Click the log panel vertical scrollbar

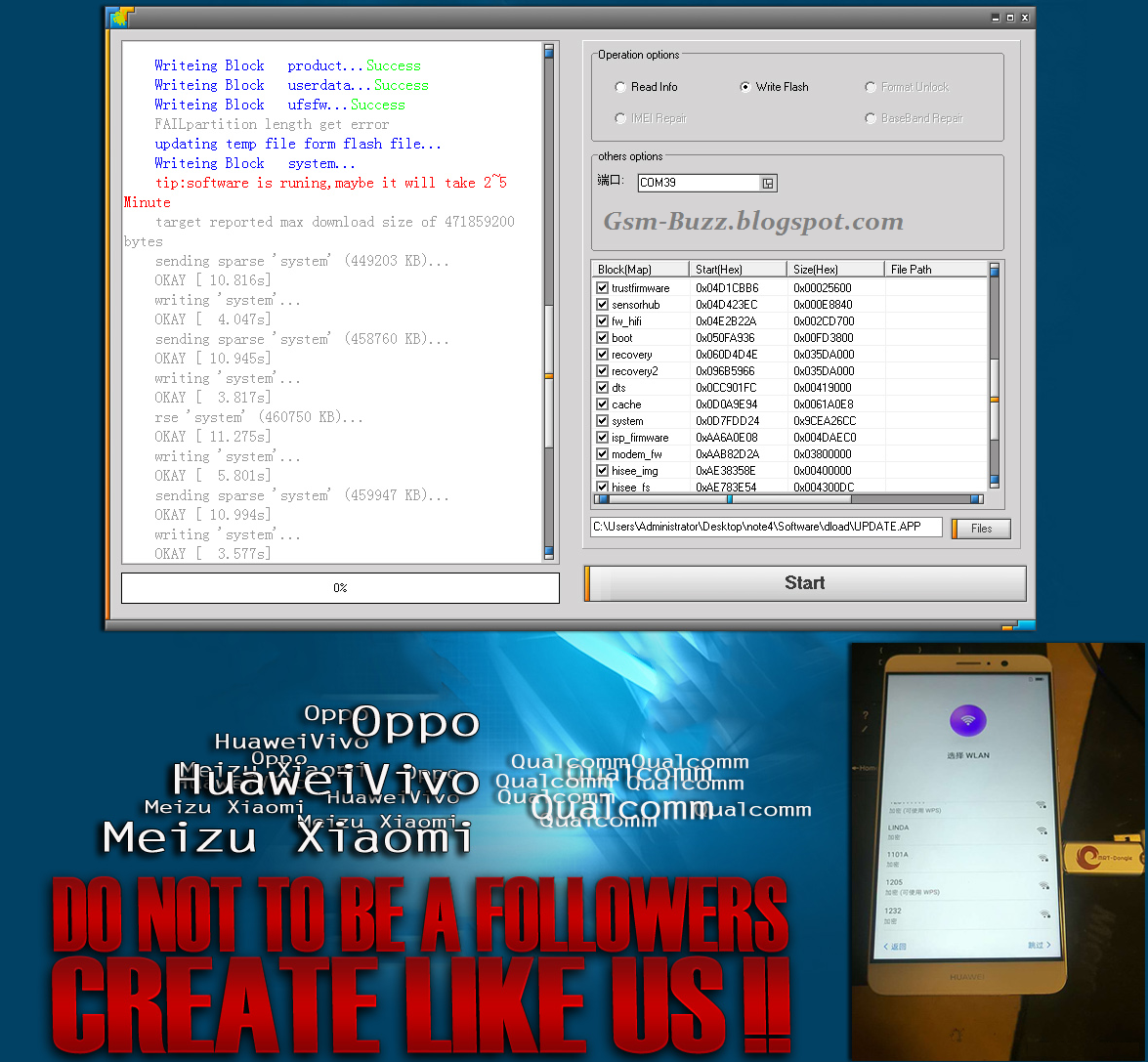548,302
